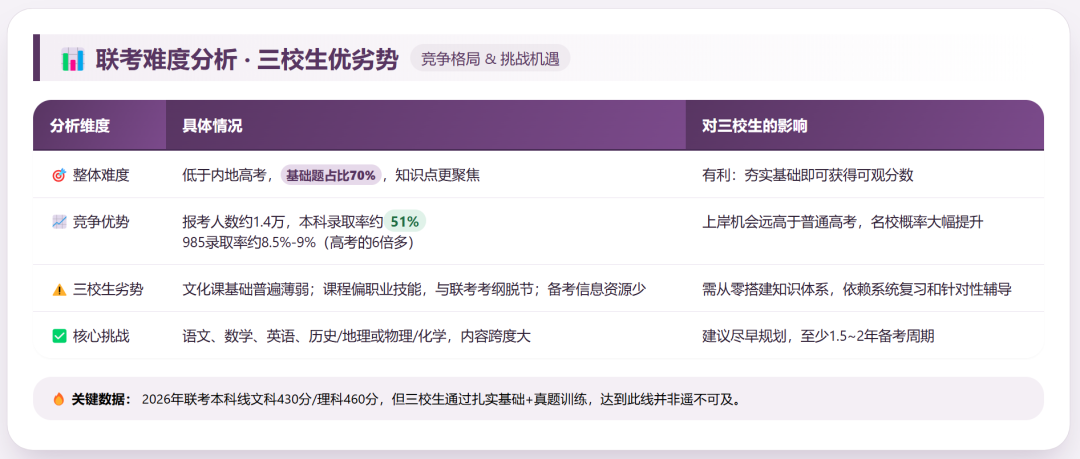
Task: Select the 整体难度 row label
Action: (101, 175)
